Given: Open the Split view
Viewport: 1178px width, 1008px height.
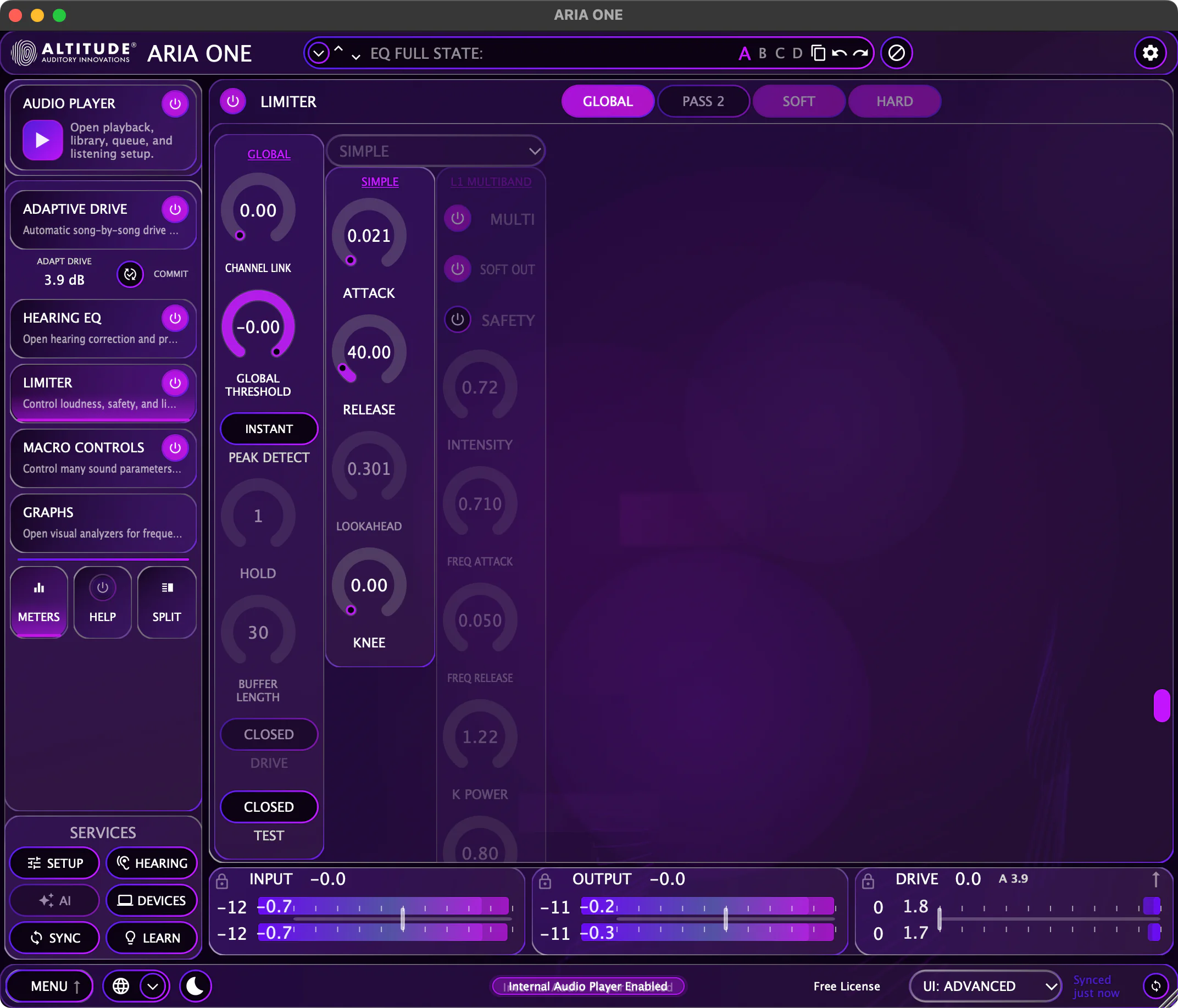Looking at the screenshot, I should coord(166,602).
